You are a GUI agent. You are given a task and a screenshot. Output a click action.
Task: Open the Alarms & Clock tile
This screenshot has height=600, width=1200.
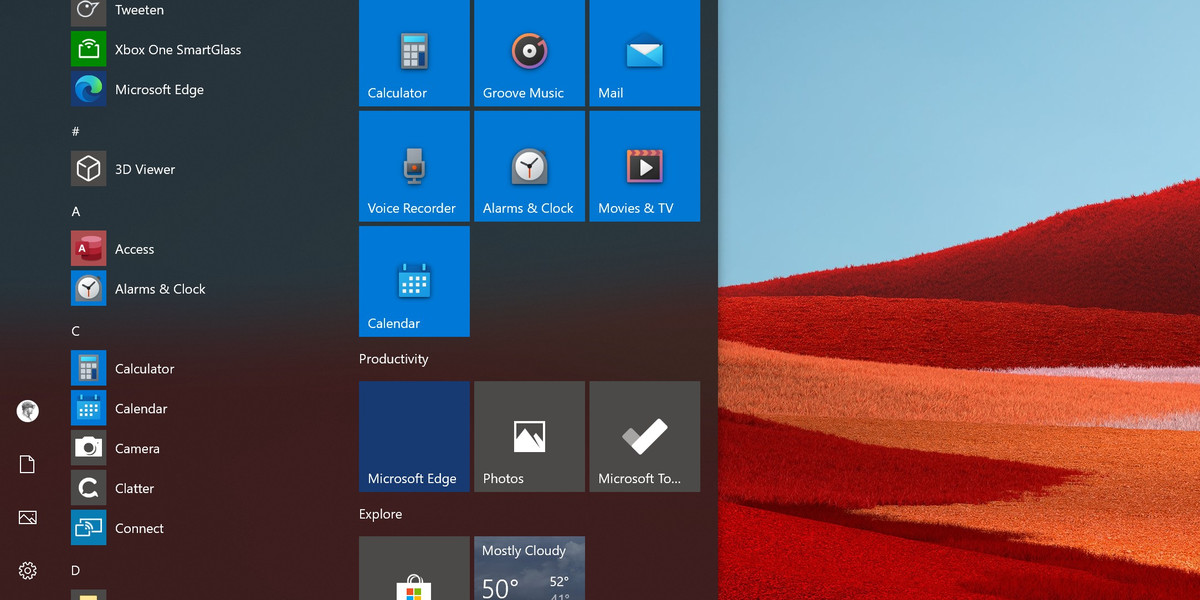[x=529, y=166]
